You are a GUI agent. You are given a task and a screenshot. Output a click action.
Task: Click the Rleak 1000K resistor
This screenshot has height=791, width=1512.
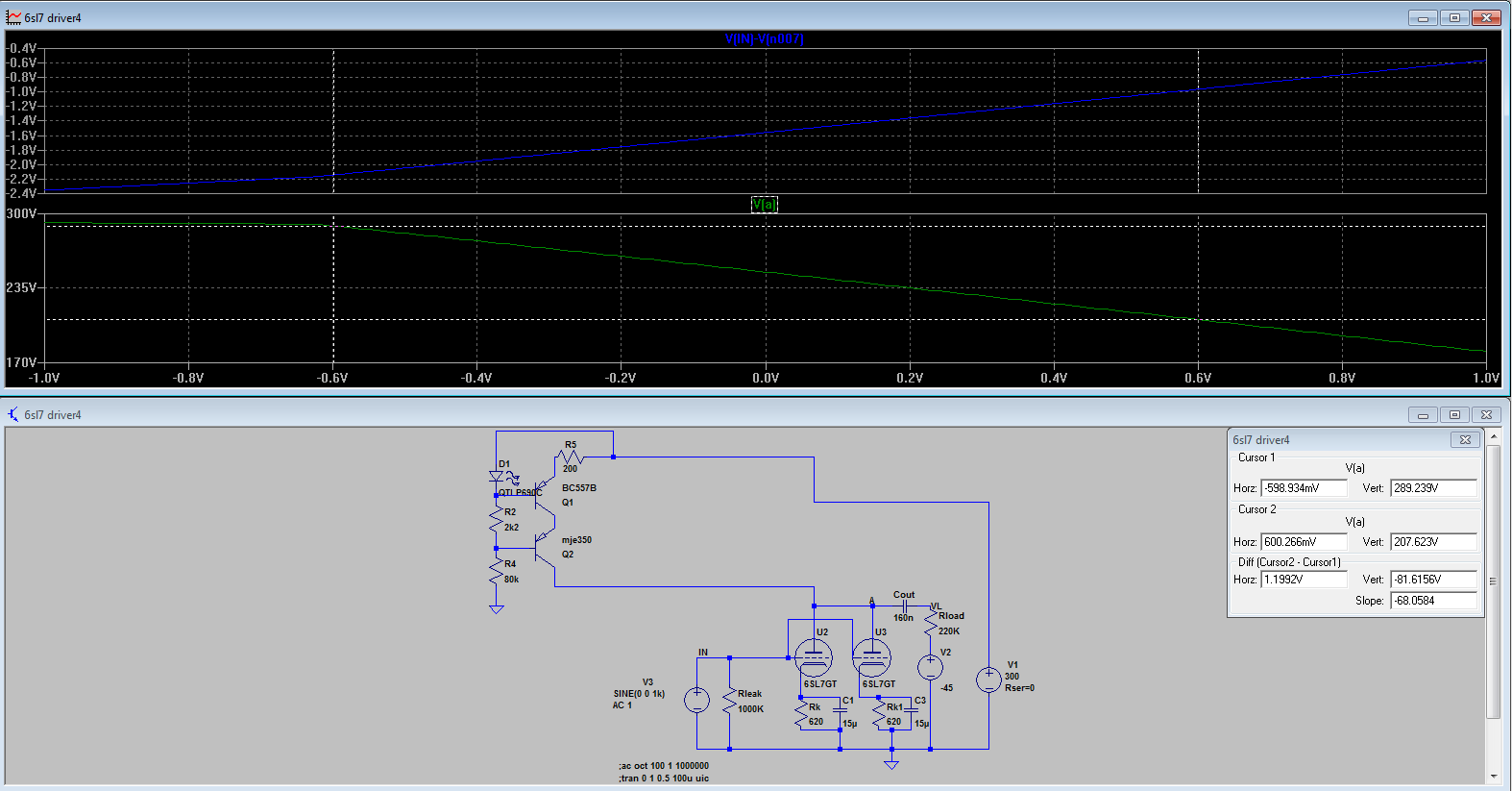730,701
